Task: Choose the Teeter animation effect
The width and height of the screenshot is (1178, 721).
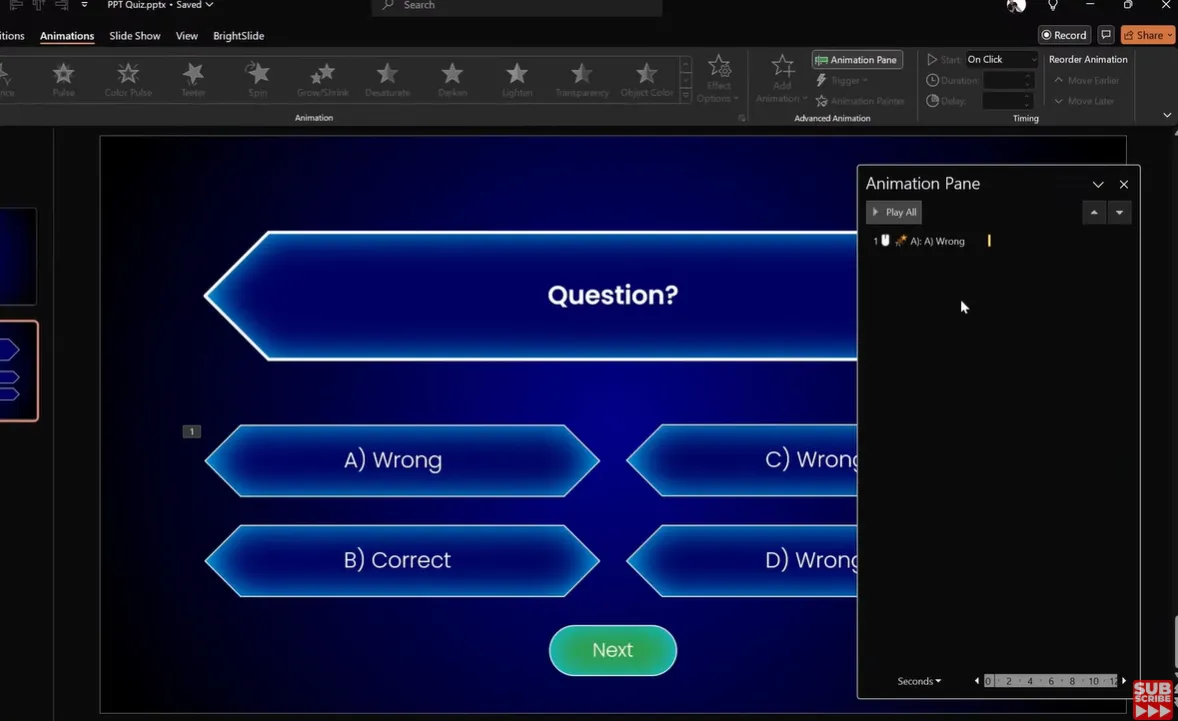Action: pyautogui.click(x=193, y=79)
